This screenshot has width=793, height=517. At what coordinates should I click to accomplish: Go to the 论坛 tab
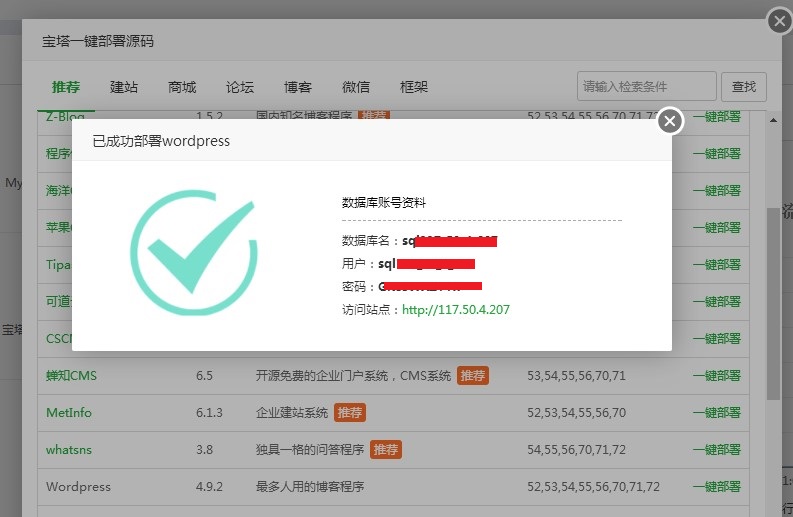[x=240, y=87]
